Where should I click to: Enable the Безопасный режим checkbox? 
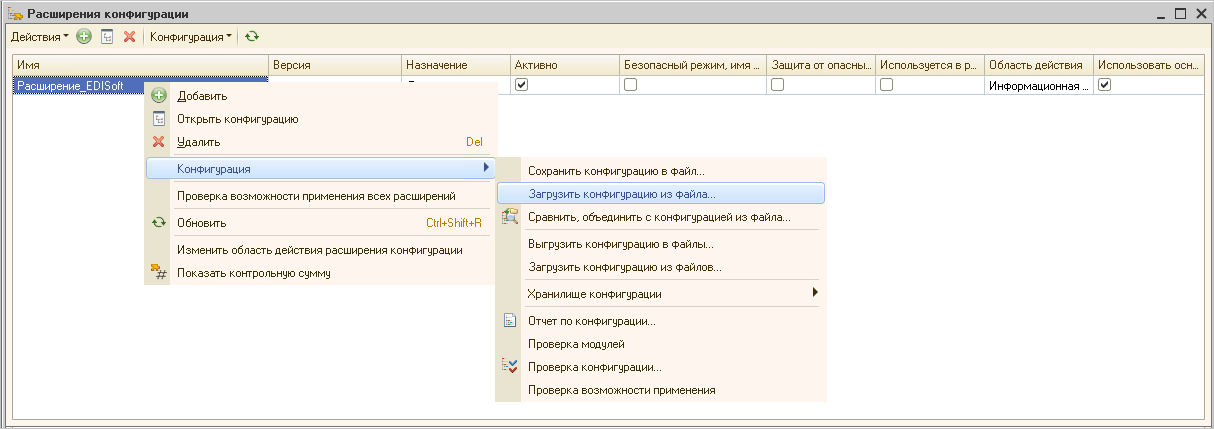[630, 85]
